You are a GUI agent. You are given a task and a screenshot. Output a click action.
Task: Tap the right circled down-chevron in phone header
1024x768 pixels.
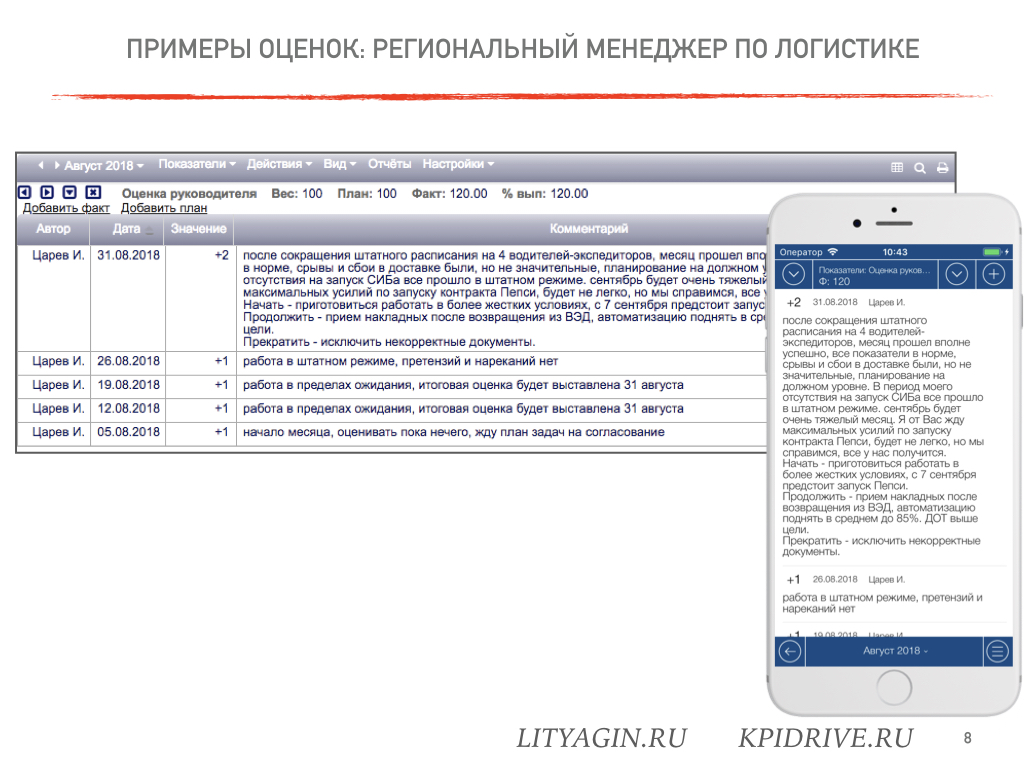point(957,274)
